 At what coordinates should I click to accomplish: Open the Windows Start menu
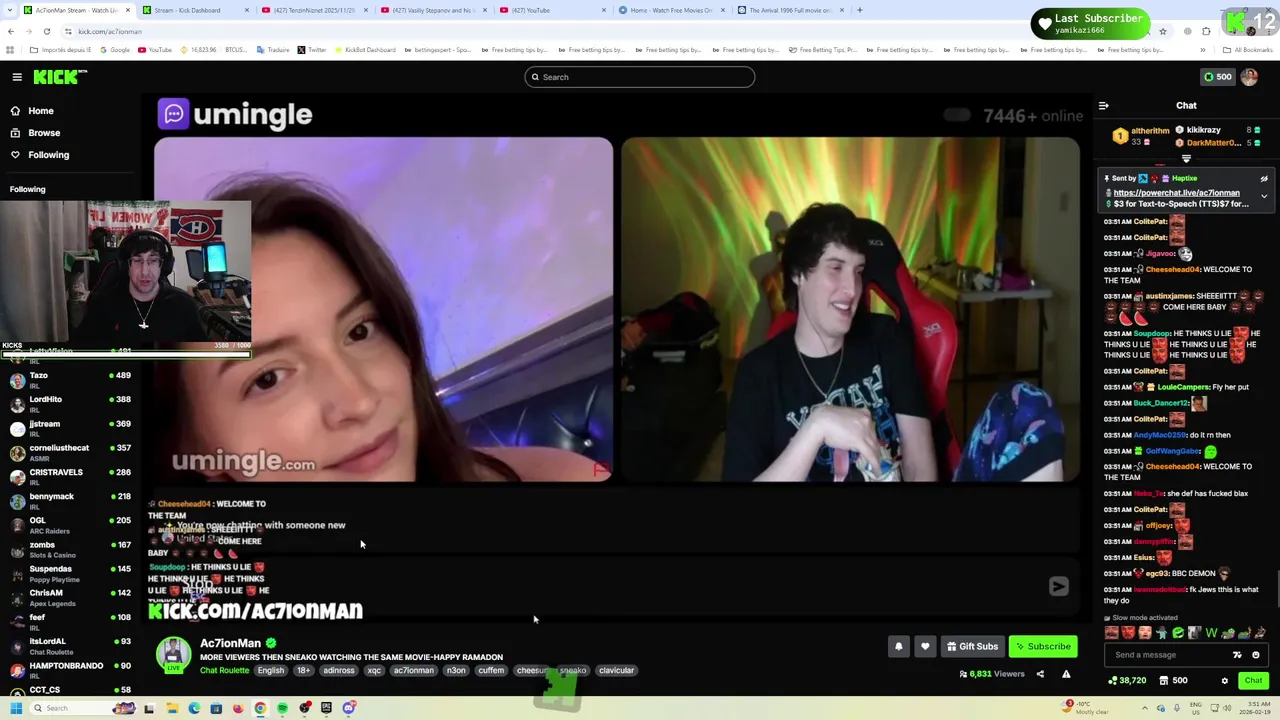[16, 708]
